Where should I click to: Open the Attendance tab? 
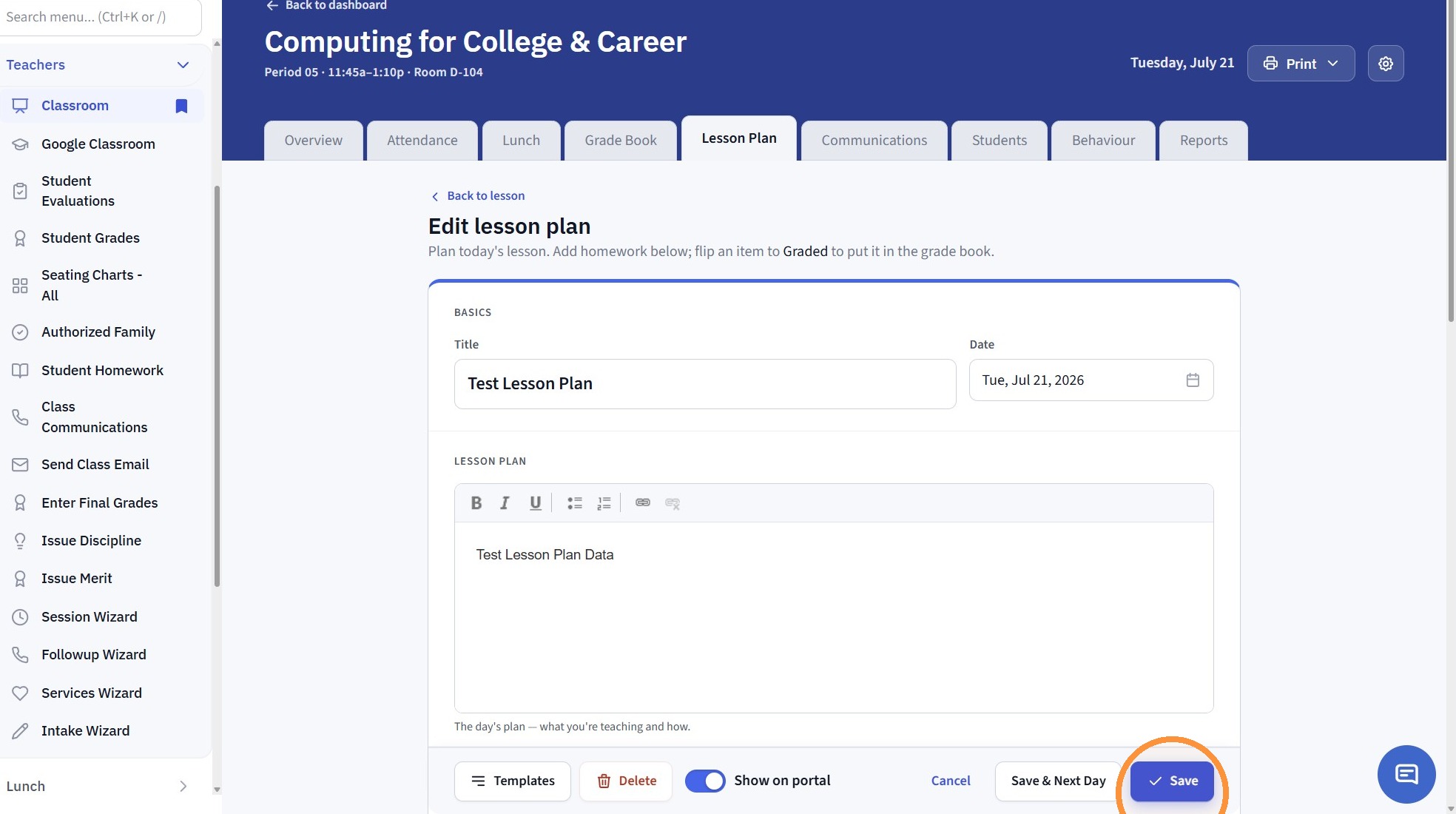click(x=422, y=141)
